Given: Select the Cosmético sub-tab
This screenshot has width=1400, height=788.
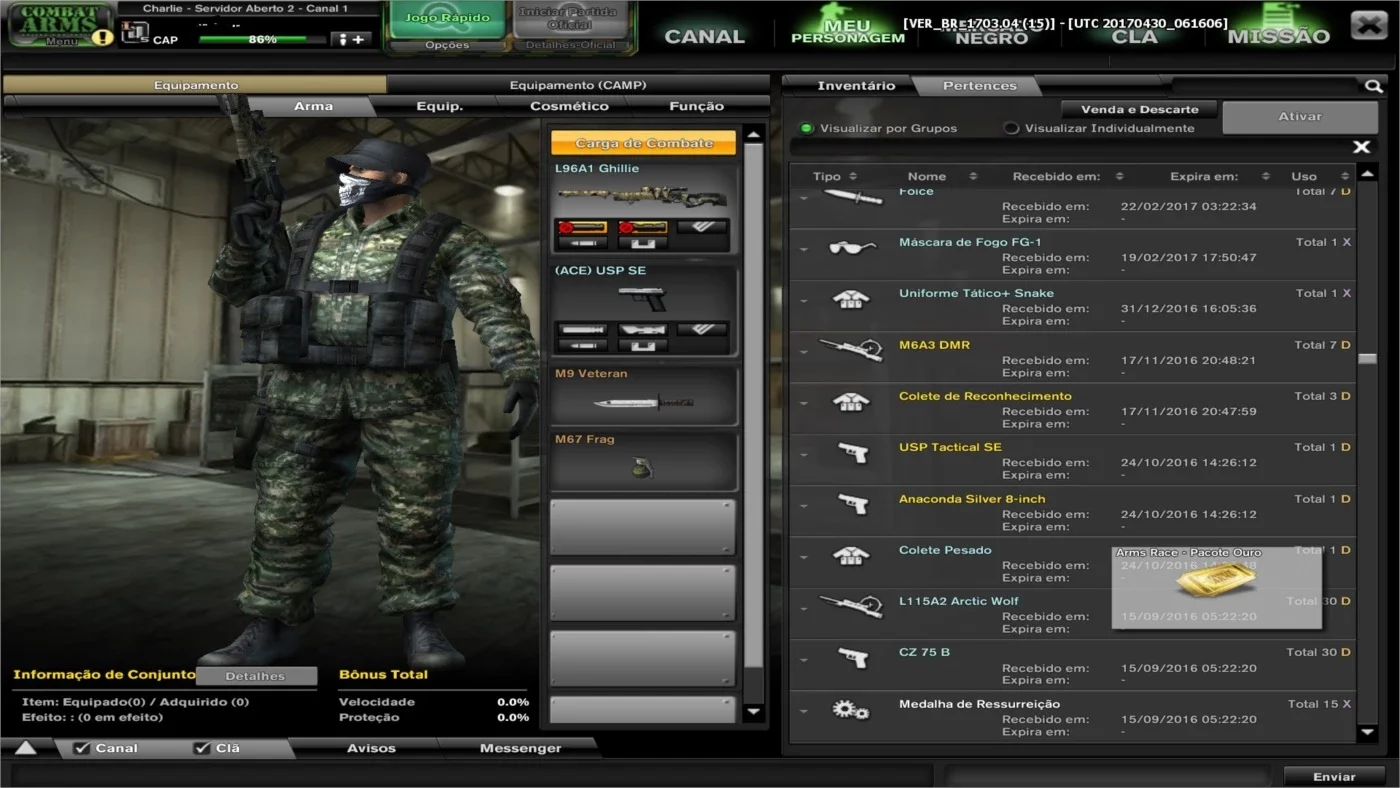Looking at the screenshot, I should point(569,106).
